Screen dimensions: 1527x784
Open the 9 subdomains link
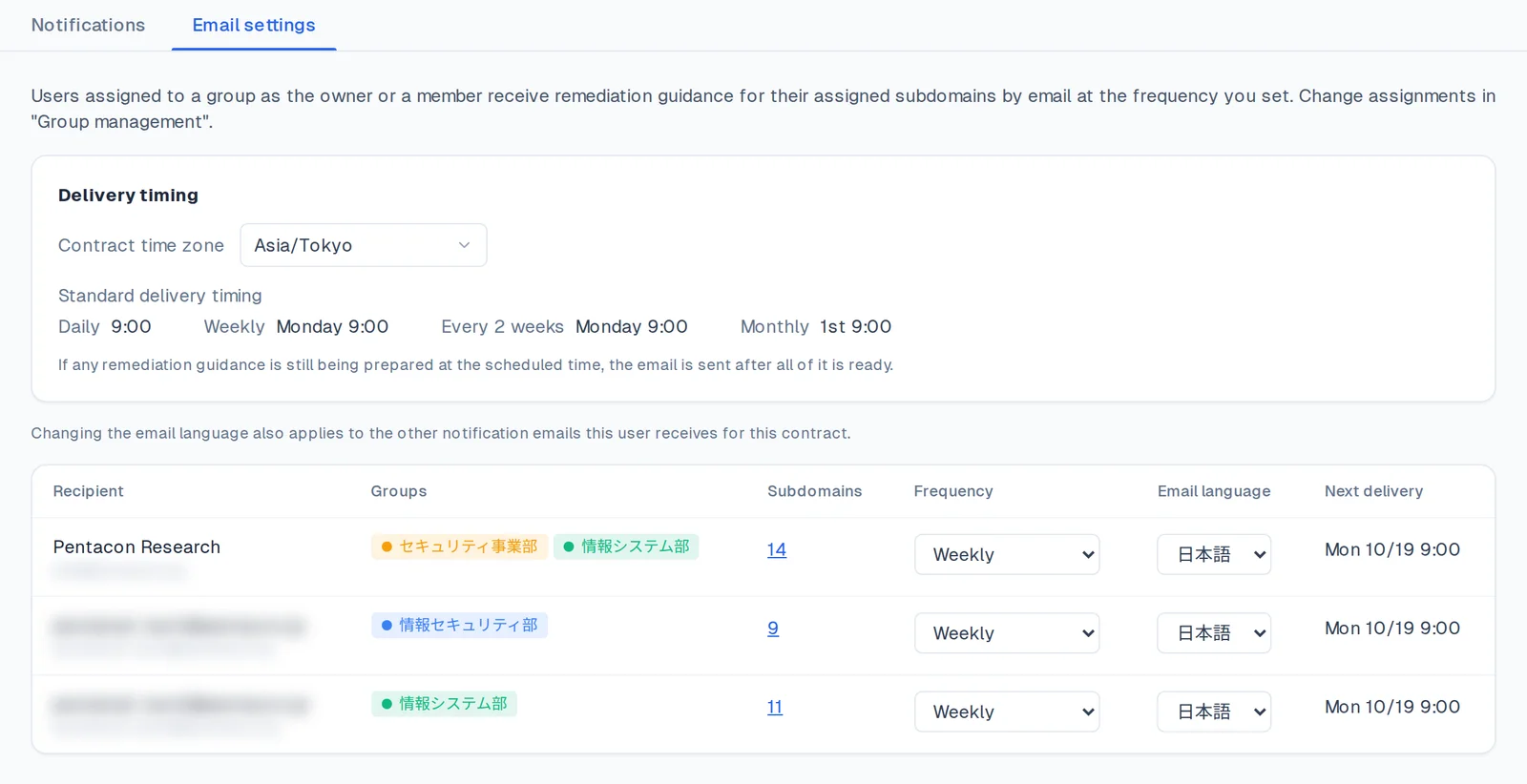click(773, 629)
